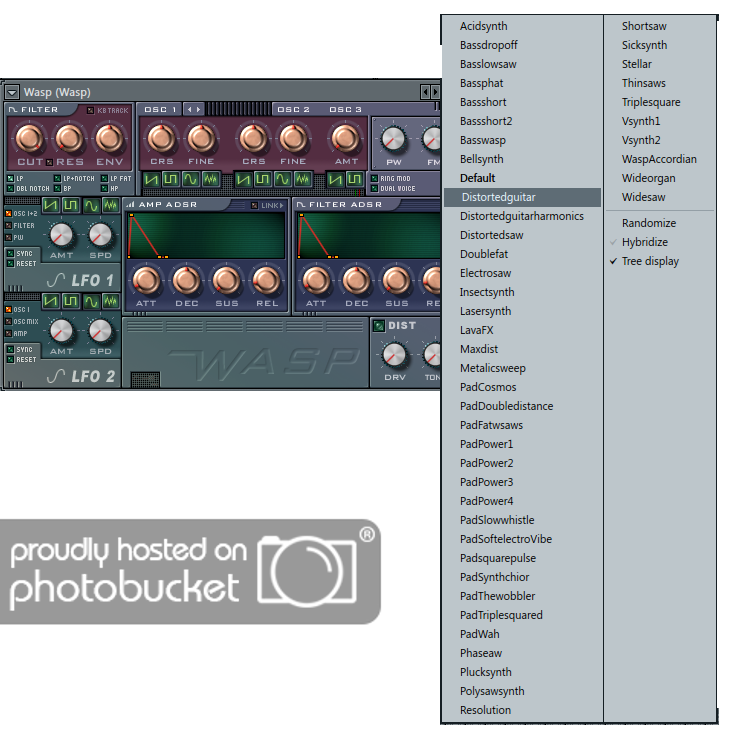
Task: Click the Filter ADSR envelope graph
Action: pos(369,235)
